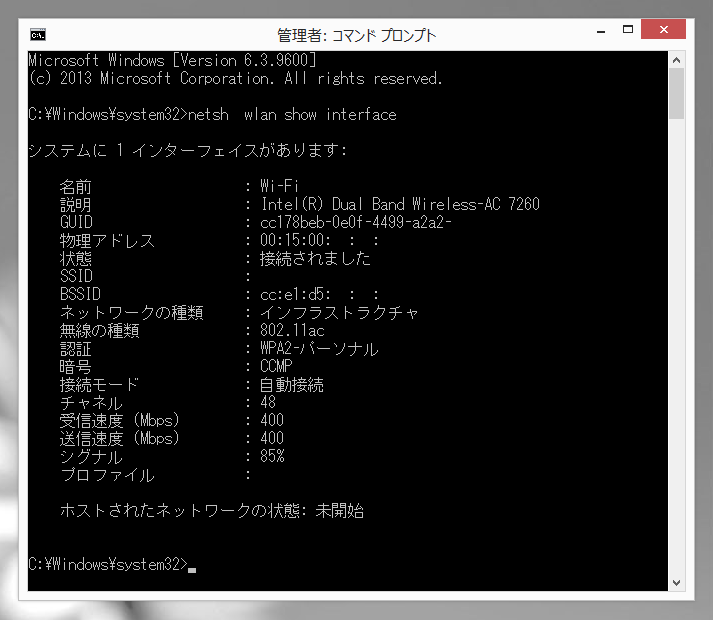Click the 状態 label

75,258
